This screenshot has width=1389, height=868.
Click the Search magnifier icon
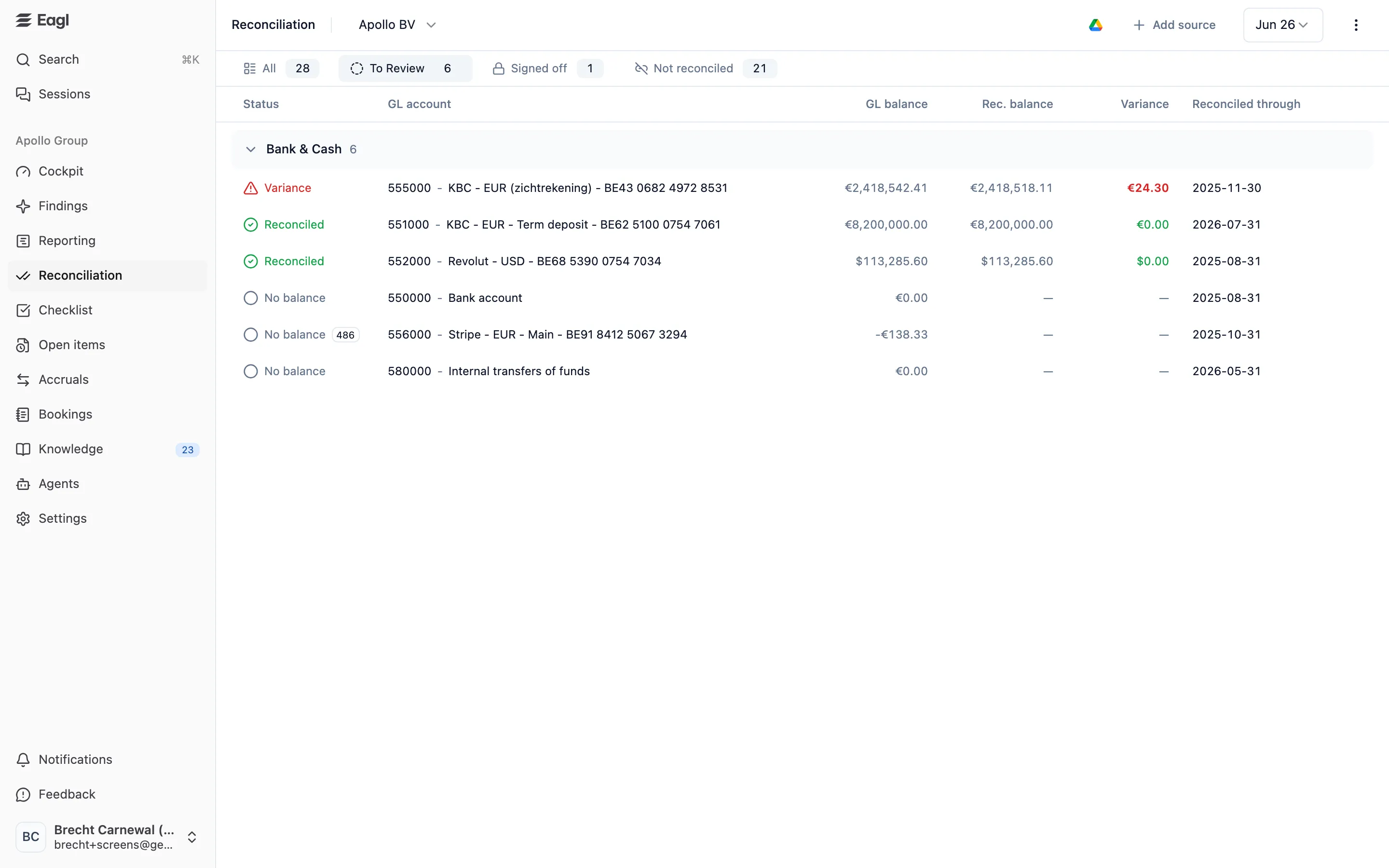(x=23, y=60)
